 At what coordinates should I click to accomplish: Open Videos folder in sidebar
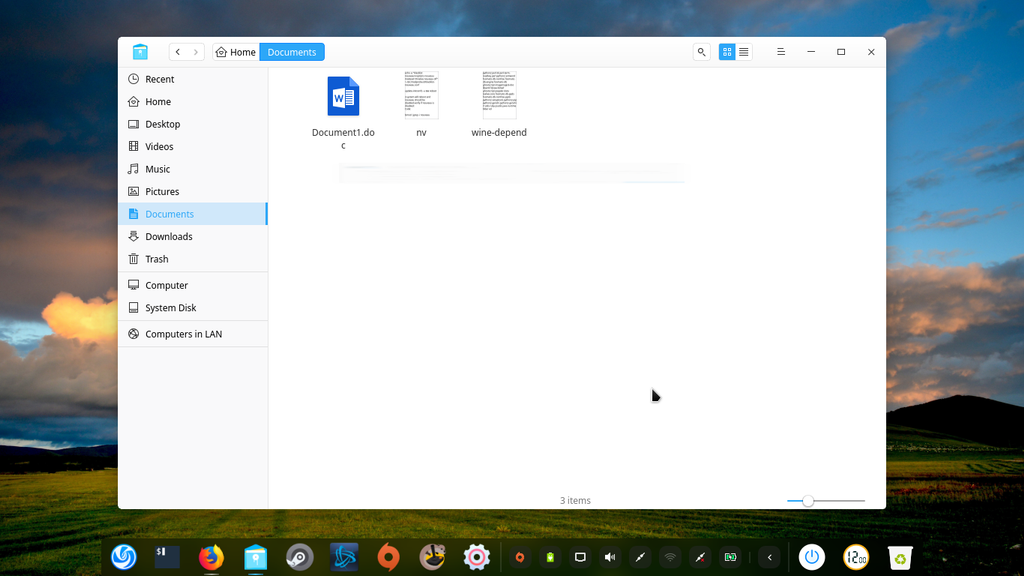tap(193, 146)
